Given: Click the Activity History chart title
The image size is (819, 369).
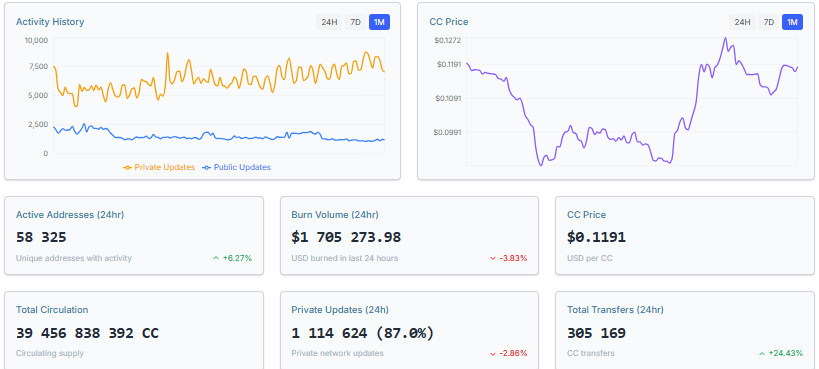Looking at the screenshot, I should point(50,22).
